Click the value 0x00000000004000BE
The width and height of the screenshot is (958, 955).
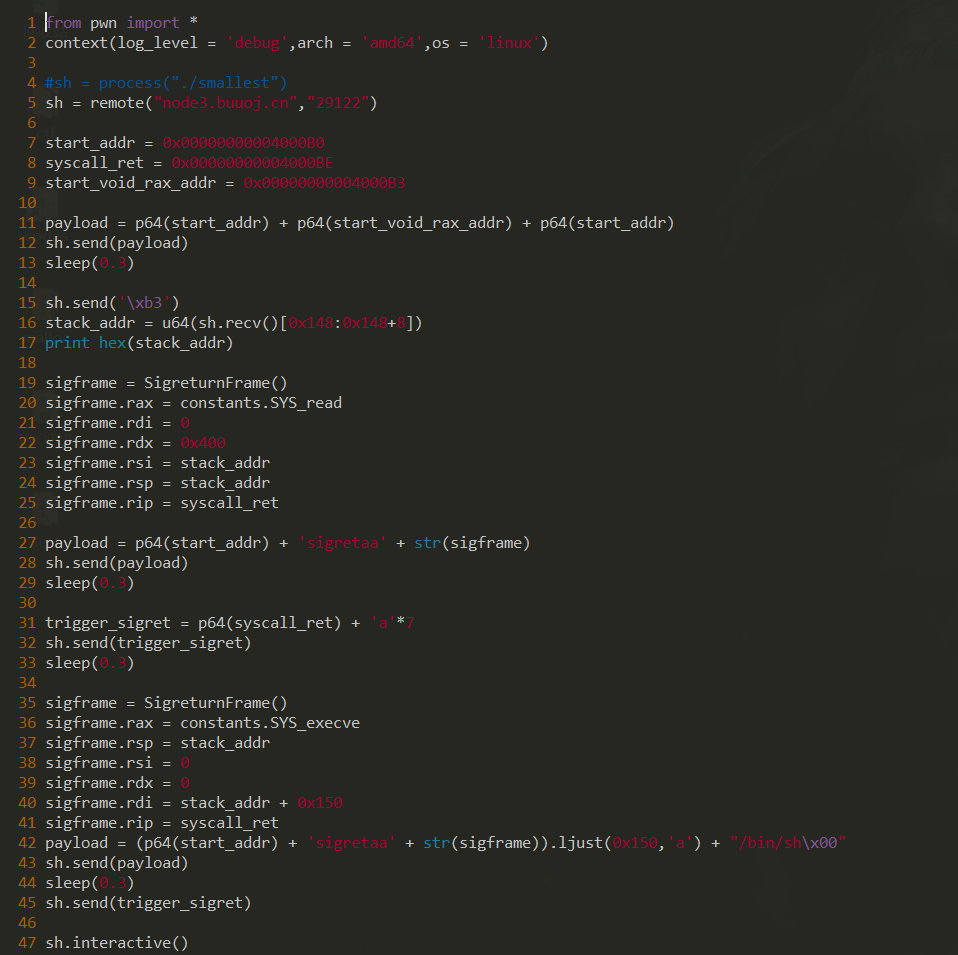[252, 163]
